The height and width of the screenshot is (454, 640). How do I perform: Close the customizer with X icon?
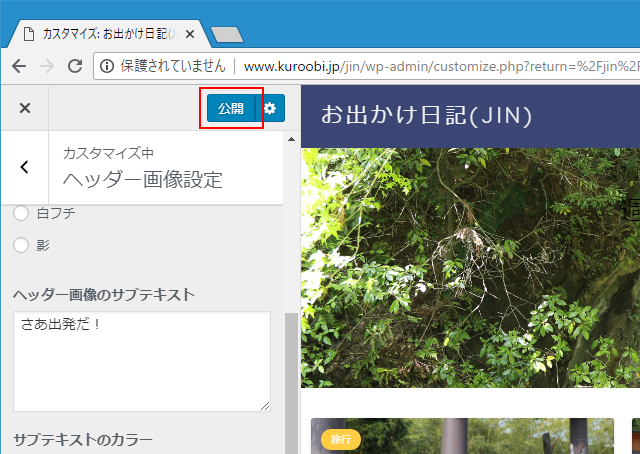click(x=25, y=108)
